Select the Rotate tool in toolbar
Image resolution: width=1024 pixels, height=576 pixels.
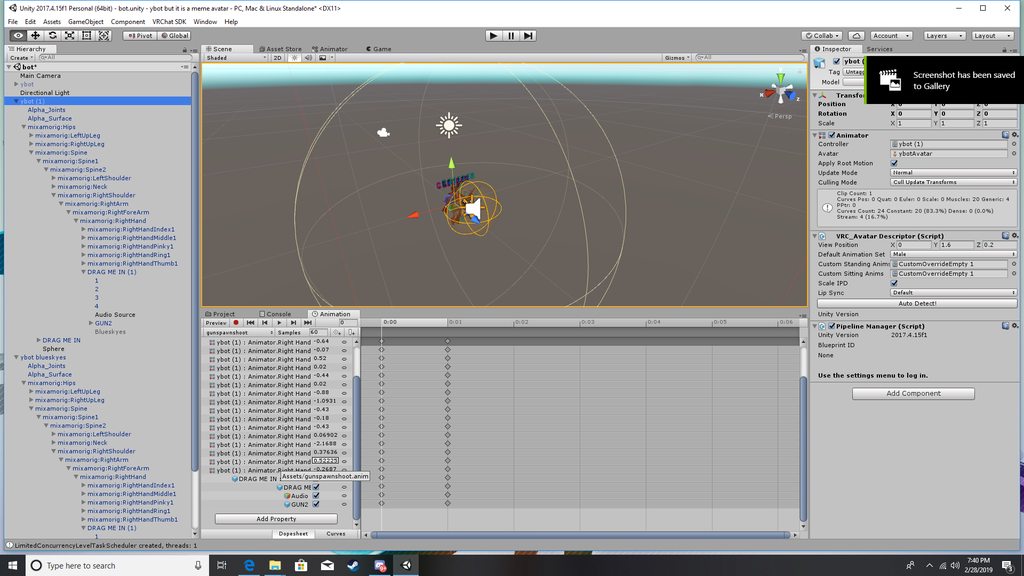coord(52,36)
